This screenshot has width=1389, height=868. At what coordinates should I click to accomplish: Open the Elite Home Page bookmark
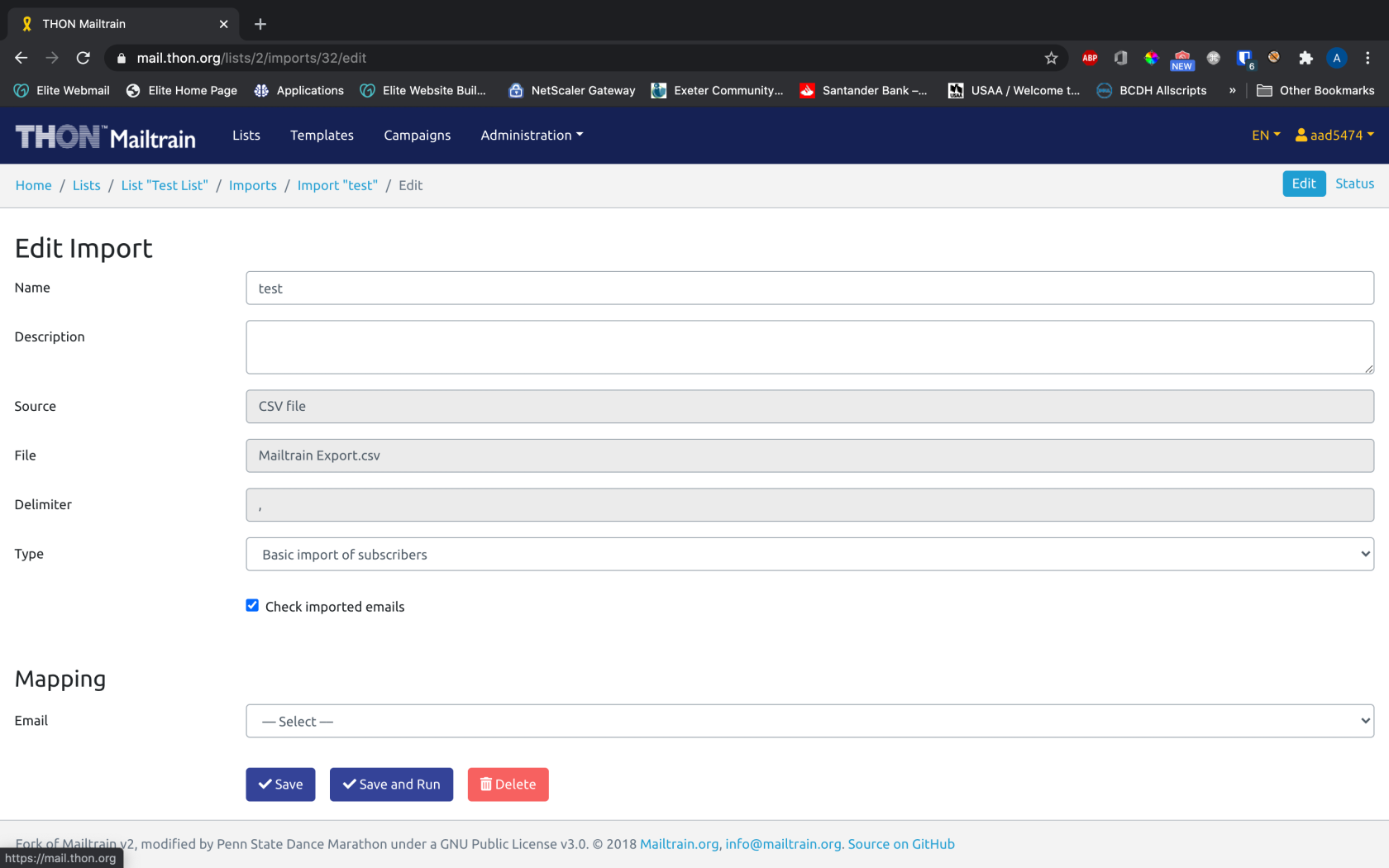tap(181, 90)
